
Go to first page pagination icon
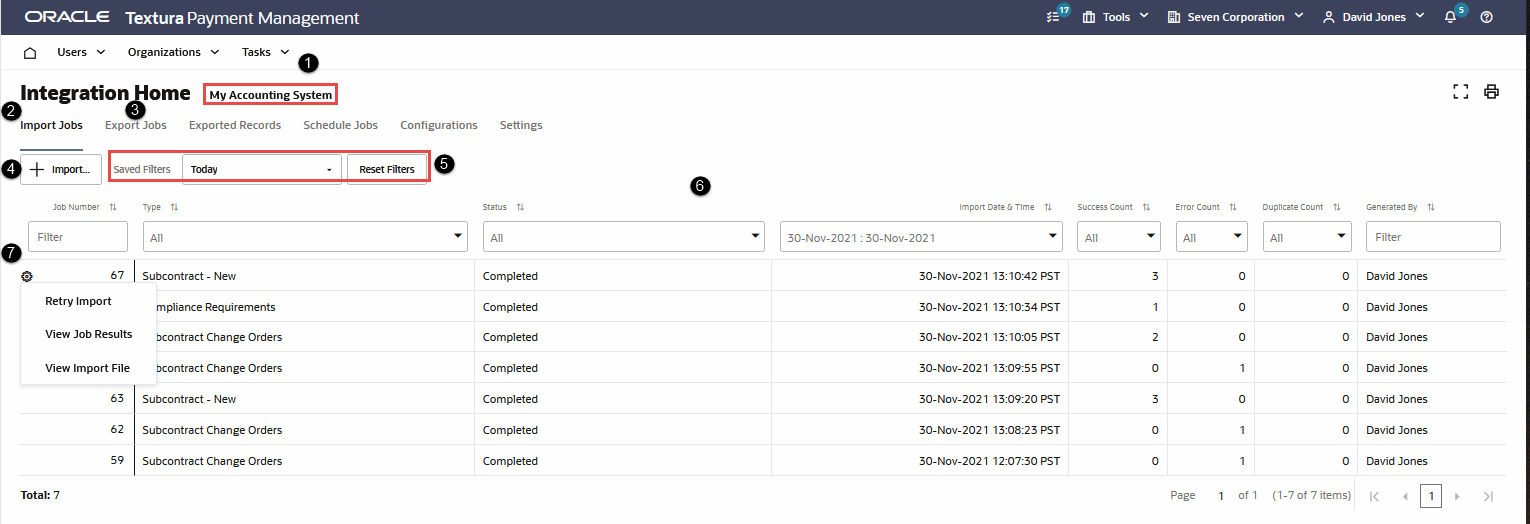tap(1374, 496)
